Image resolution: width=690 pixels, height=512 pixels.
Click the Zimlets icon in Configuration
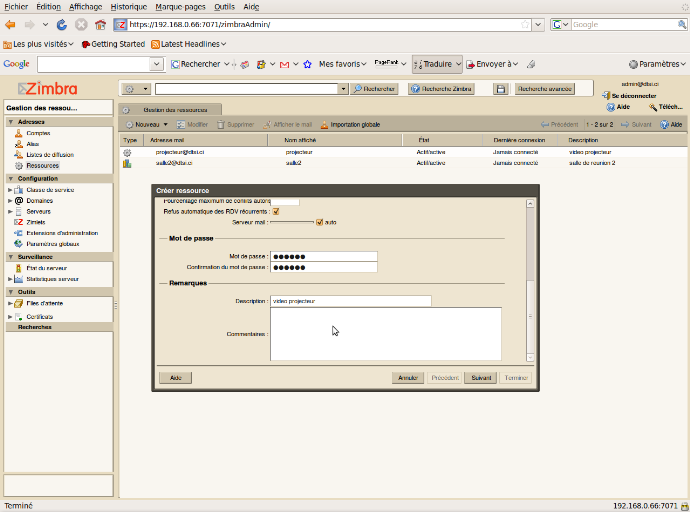19,222
